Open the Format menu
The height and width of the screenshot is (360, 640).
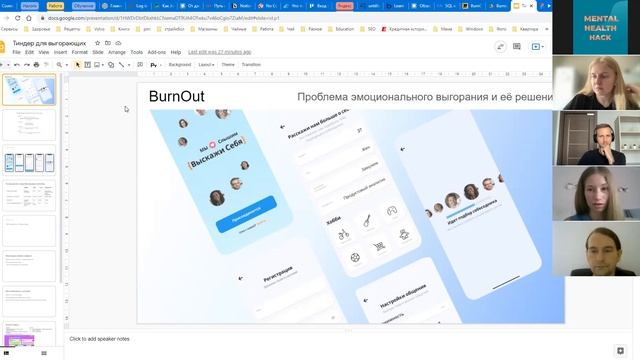tap(80, 52)
